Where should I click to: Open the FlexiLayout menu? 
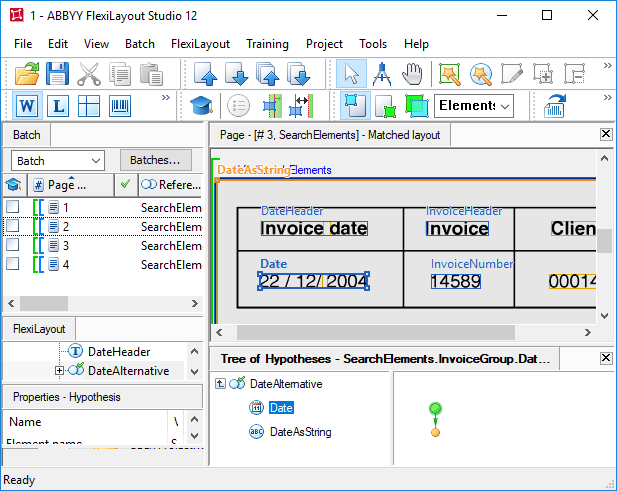pos(200,44)
